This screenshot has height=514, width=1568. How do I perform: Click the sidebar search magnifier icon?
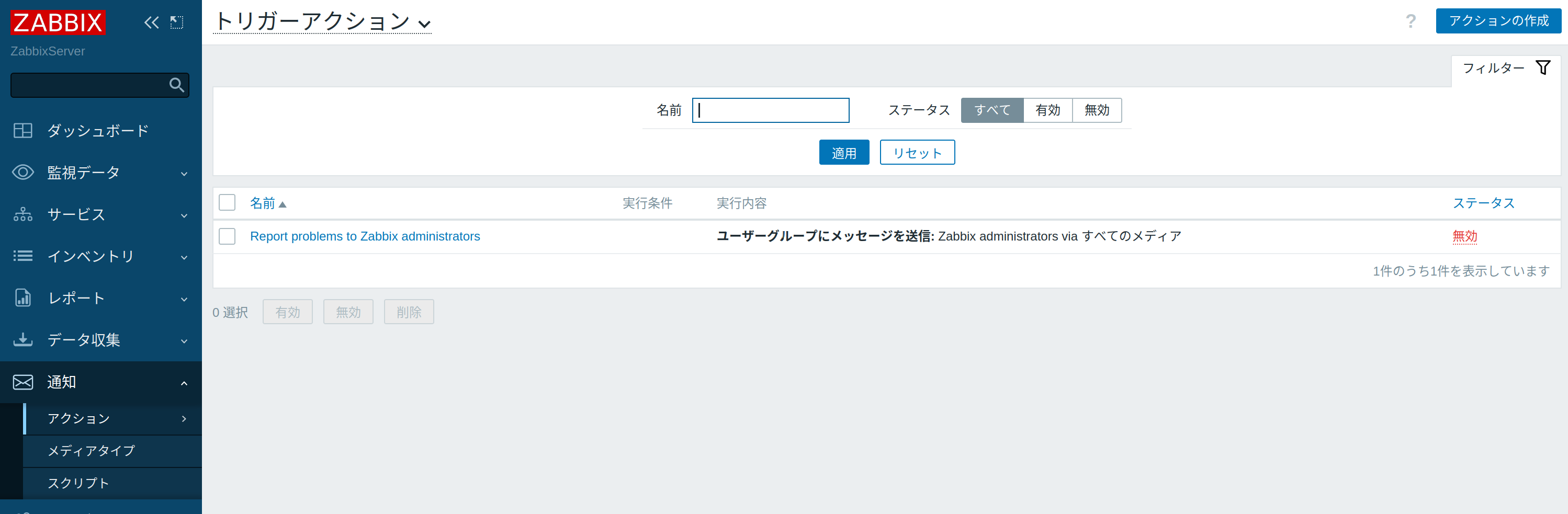point(176,85)
